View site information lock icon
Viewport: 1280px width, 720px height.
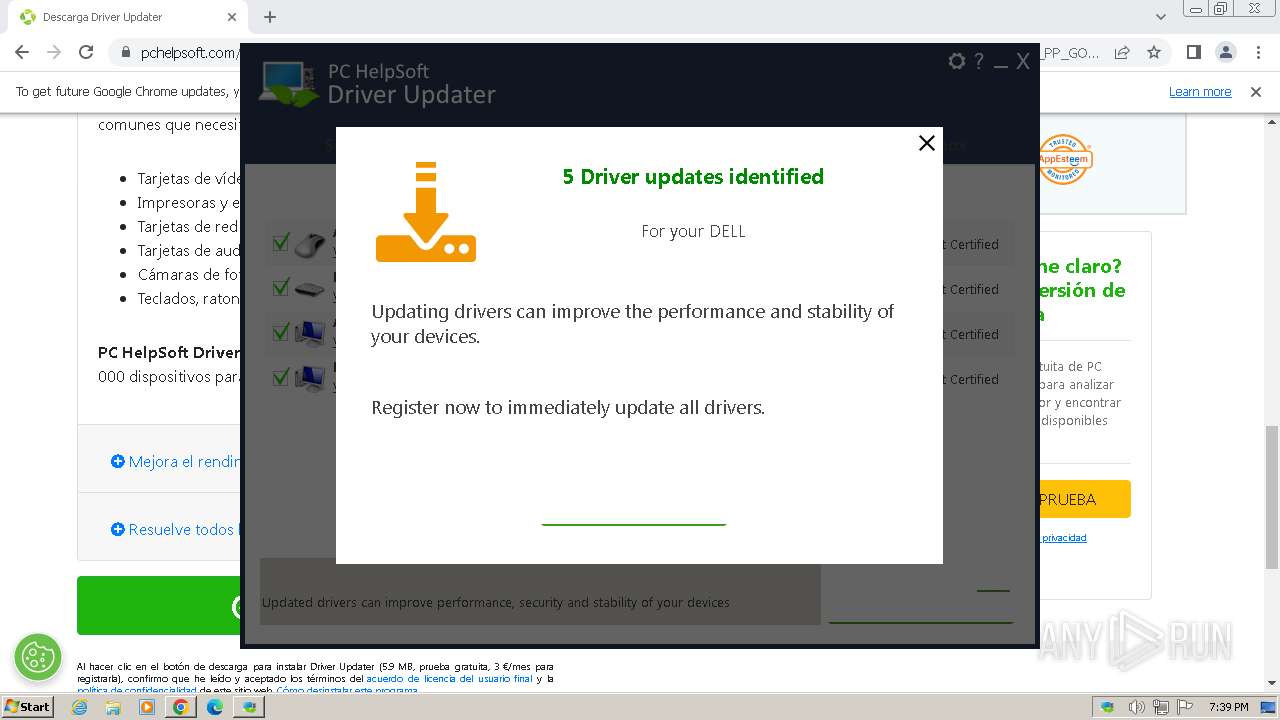pyautogui.click(x=126, y=53)
